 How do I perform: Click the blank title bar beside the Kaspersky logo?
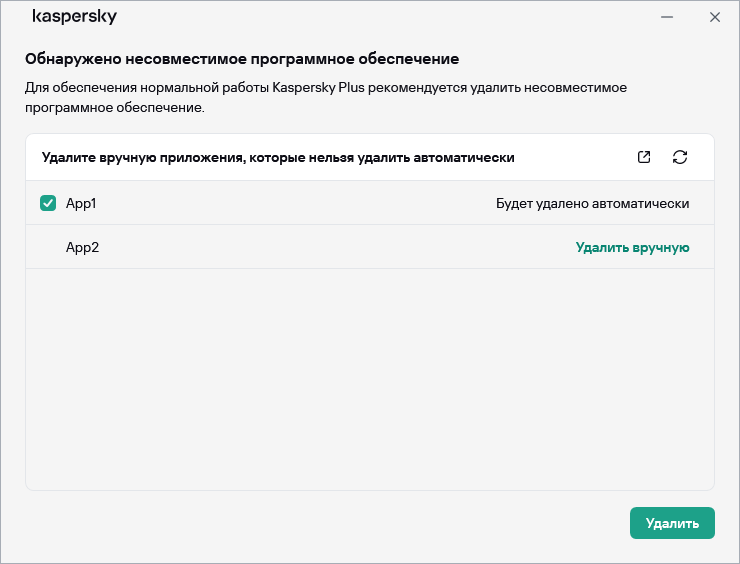coord(380,17)
